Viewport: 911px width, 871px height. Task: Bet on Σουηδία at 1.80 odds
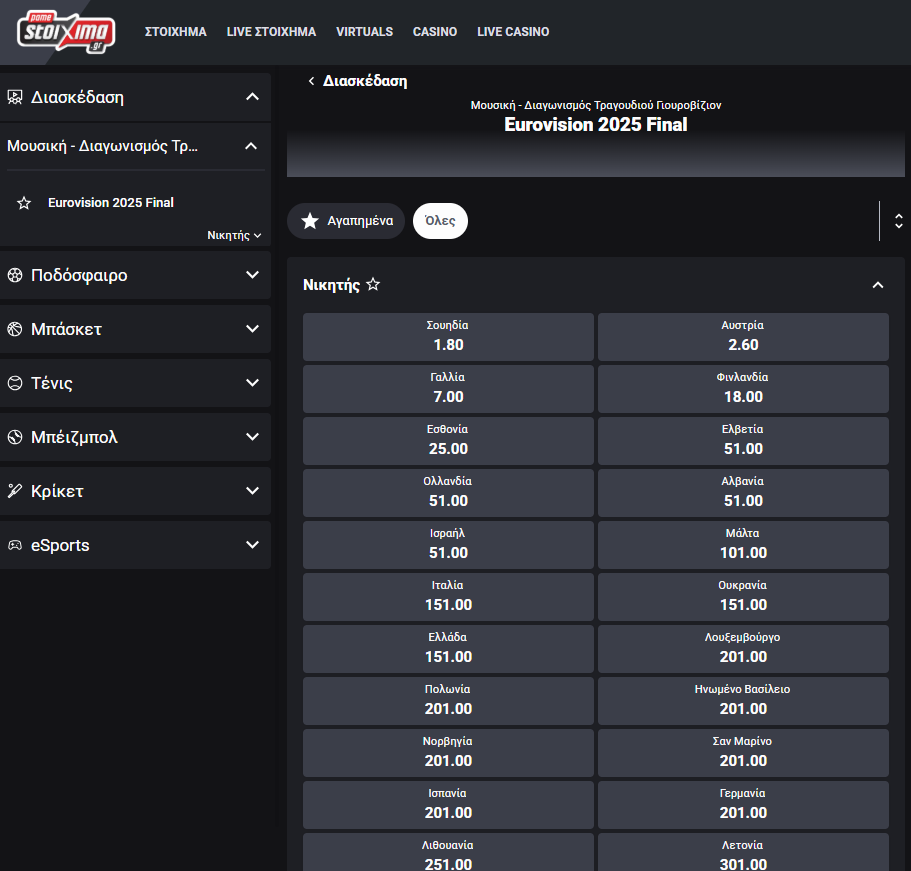pyautogui.click(x=448, y=336)
